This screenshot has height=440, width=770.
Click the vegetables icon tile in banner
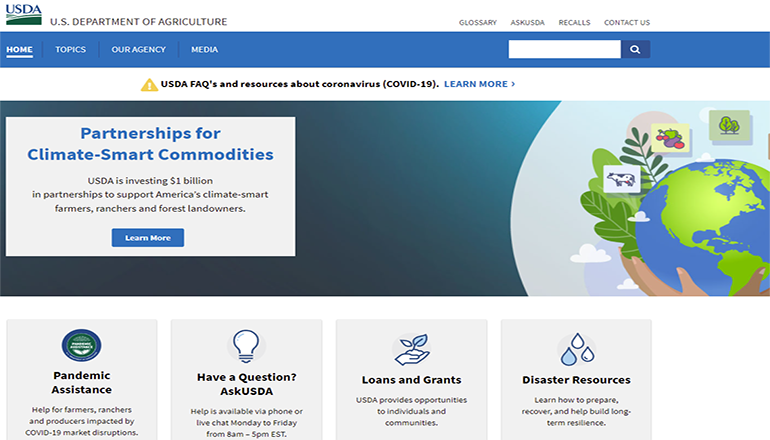tap(670, 138)
